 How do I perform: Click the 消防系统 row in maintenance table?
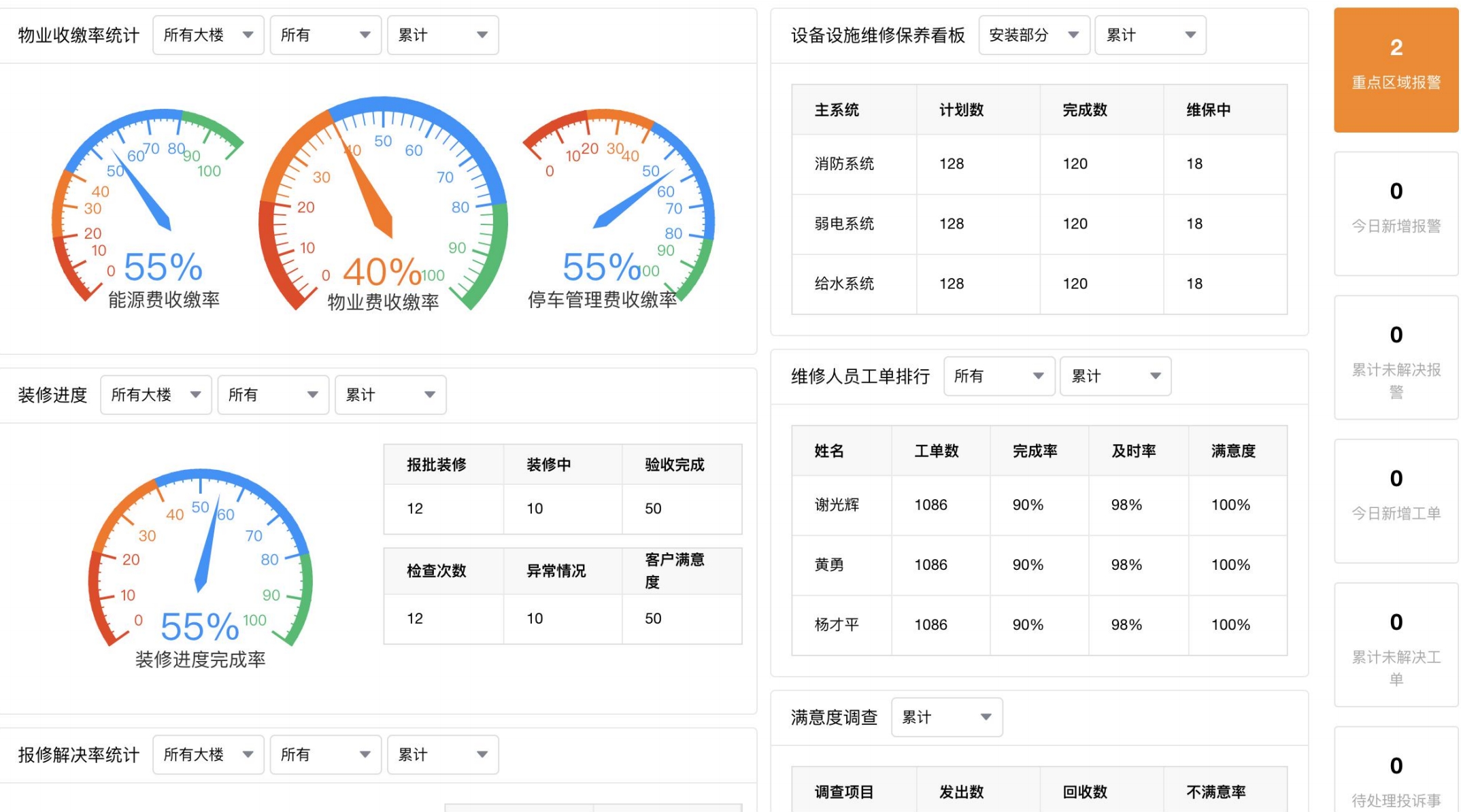[x=844, y=164]
